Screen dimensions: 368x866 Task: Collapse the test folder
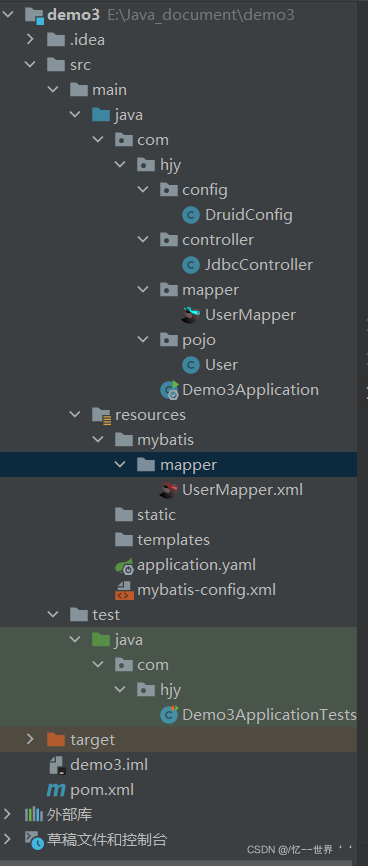tap(53, 615)
